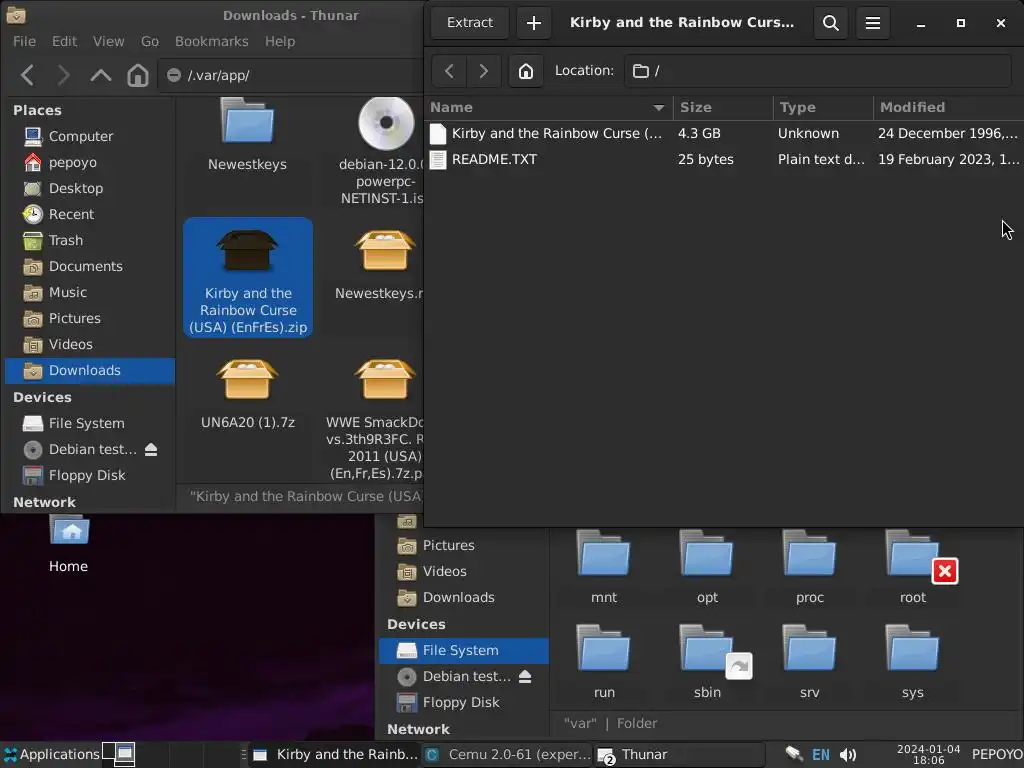The image size is (1024, 768).
Task: Open the Edit menu in Thunar
Action: coord(64,41)
